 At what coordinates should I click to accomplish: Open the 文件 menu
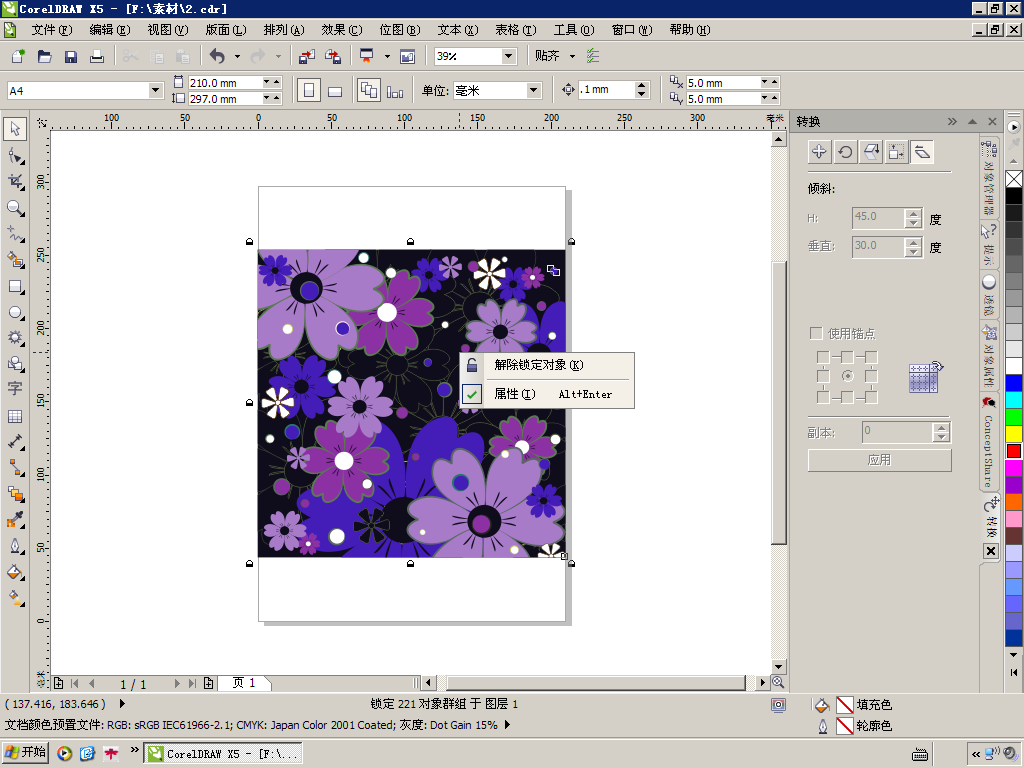pos(52,30)
